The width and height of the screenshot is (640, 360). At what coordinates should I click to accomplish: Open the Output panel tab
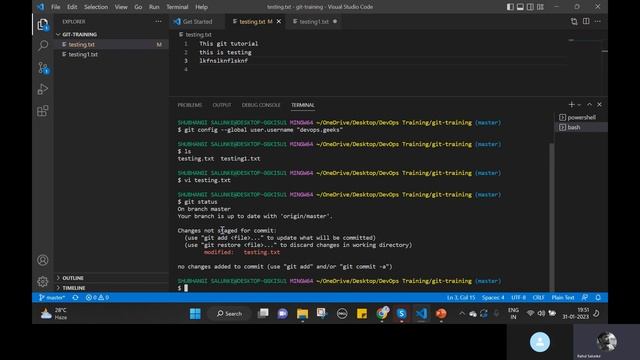point(222,105)
